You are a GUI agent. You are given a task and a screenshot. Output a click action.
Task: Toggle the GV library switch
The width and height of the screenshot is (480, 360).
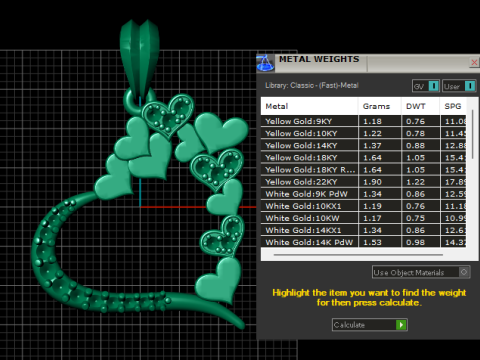(x=426, y=86)
